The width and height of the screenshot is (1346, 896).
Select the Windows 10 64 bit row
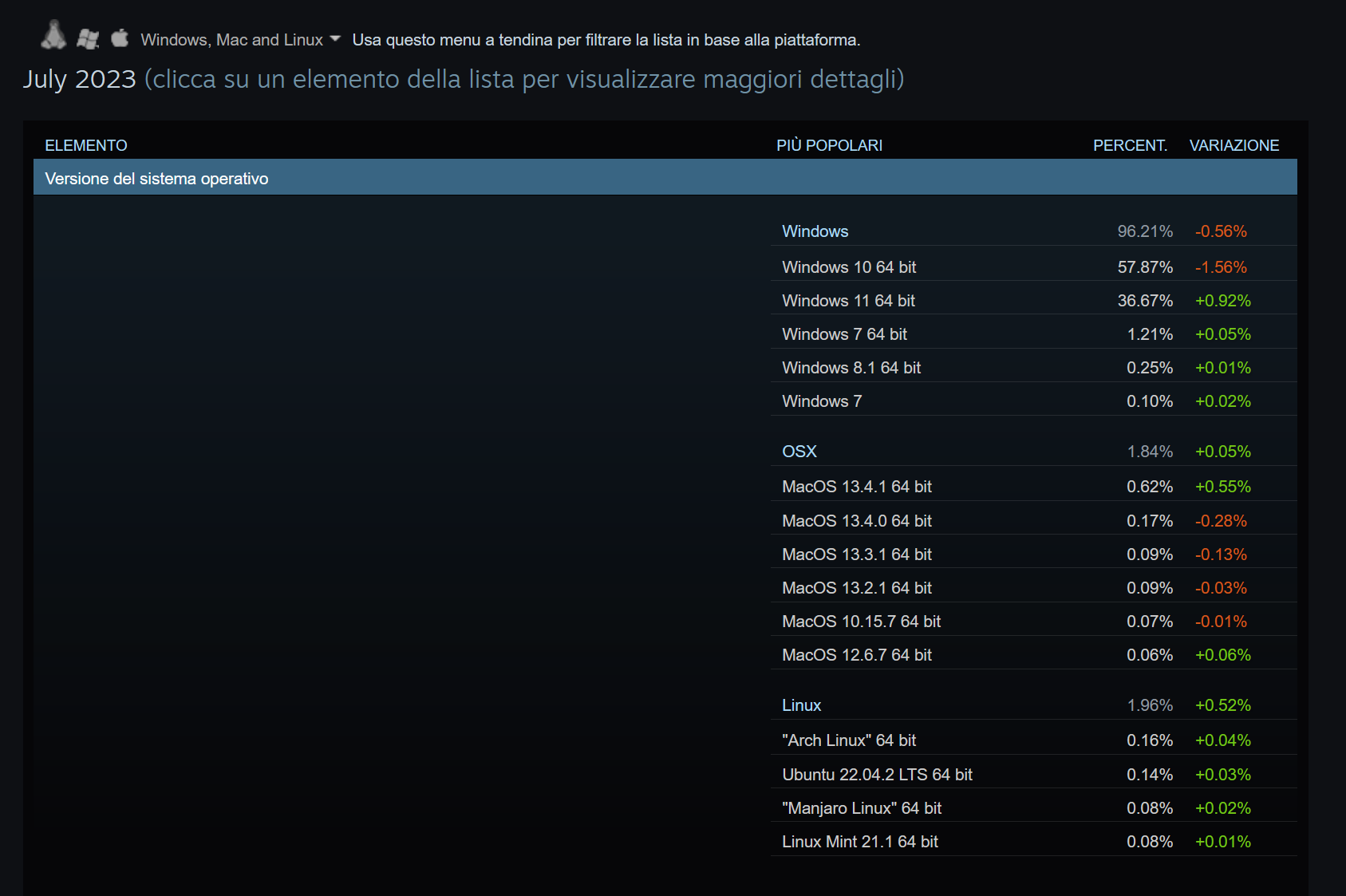1033,266
